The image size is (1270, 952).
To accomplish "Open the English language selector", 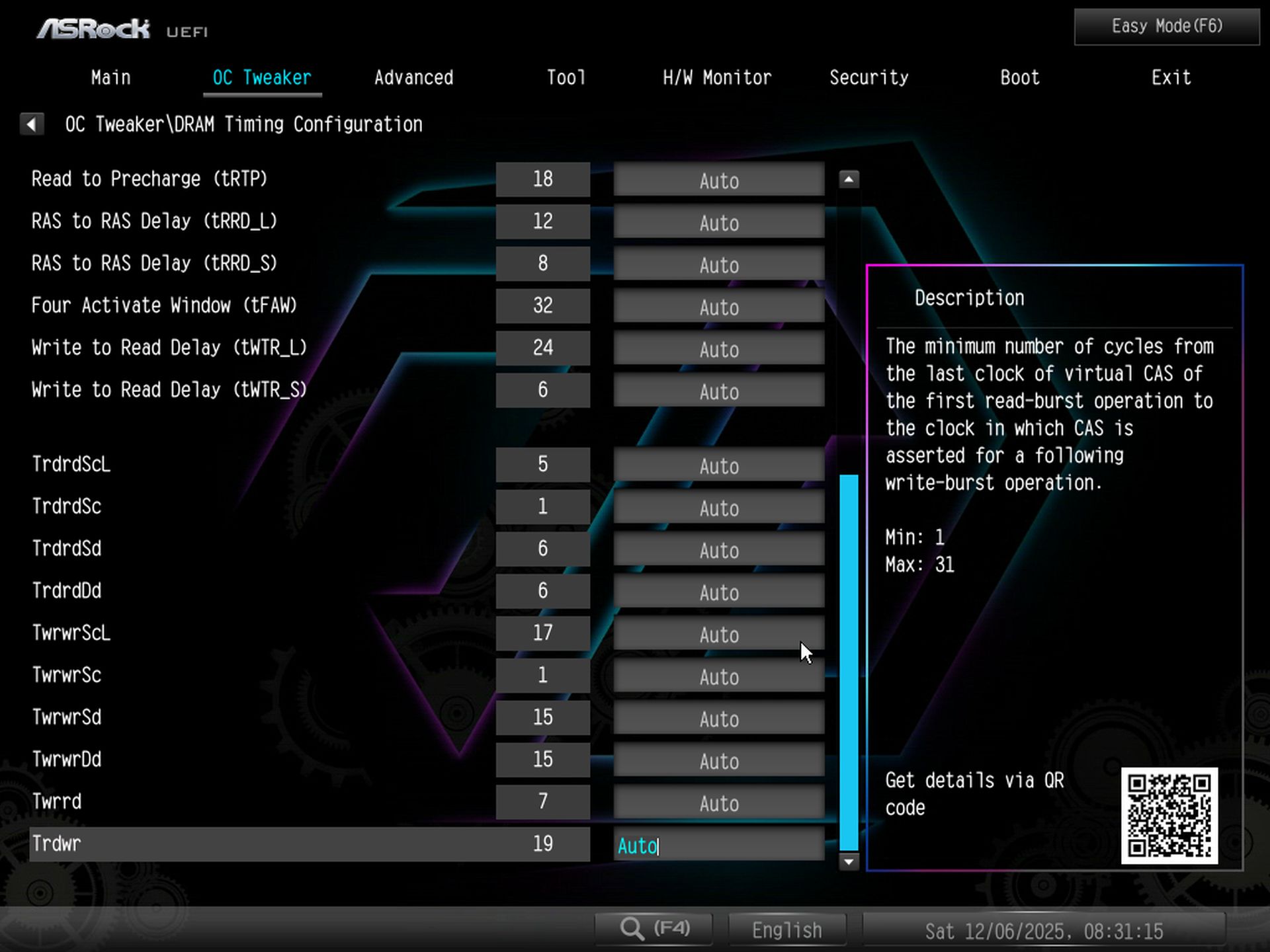I will tap(787, 929).
